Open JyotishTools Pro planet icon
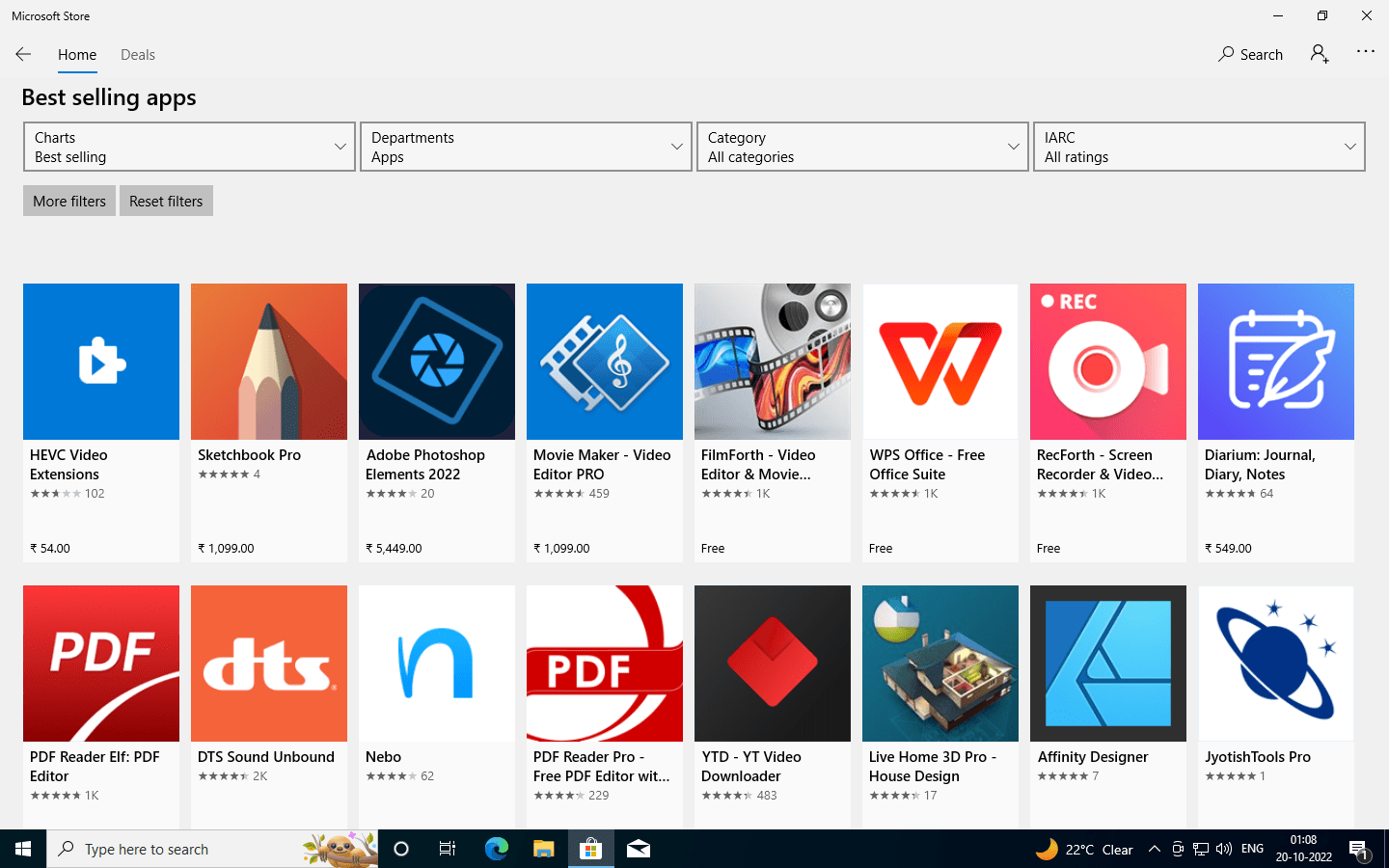 coord(1276,664)
